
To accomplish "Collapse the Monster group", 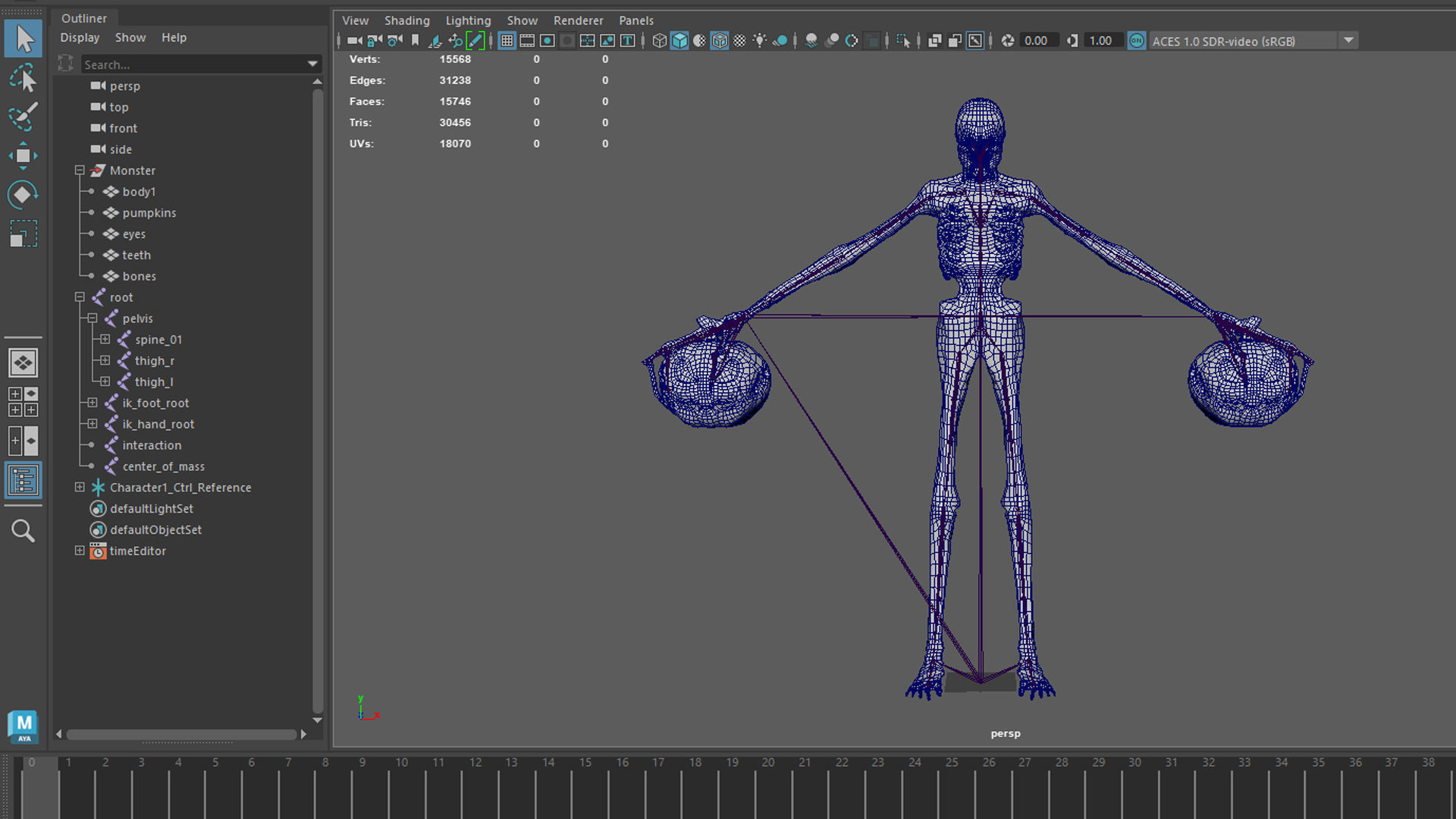I will [80, 171].
